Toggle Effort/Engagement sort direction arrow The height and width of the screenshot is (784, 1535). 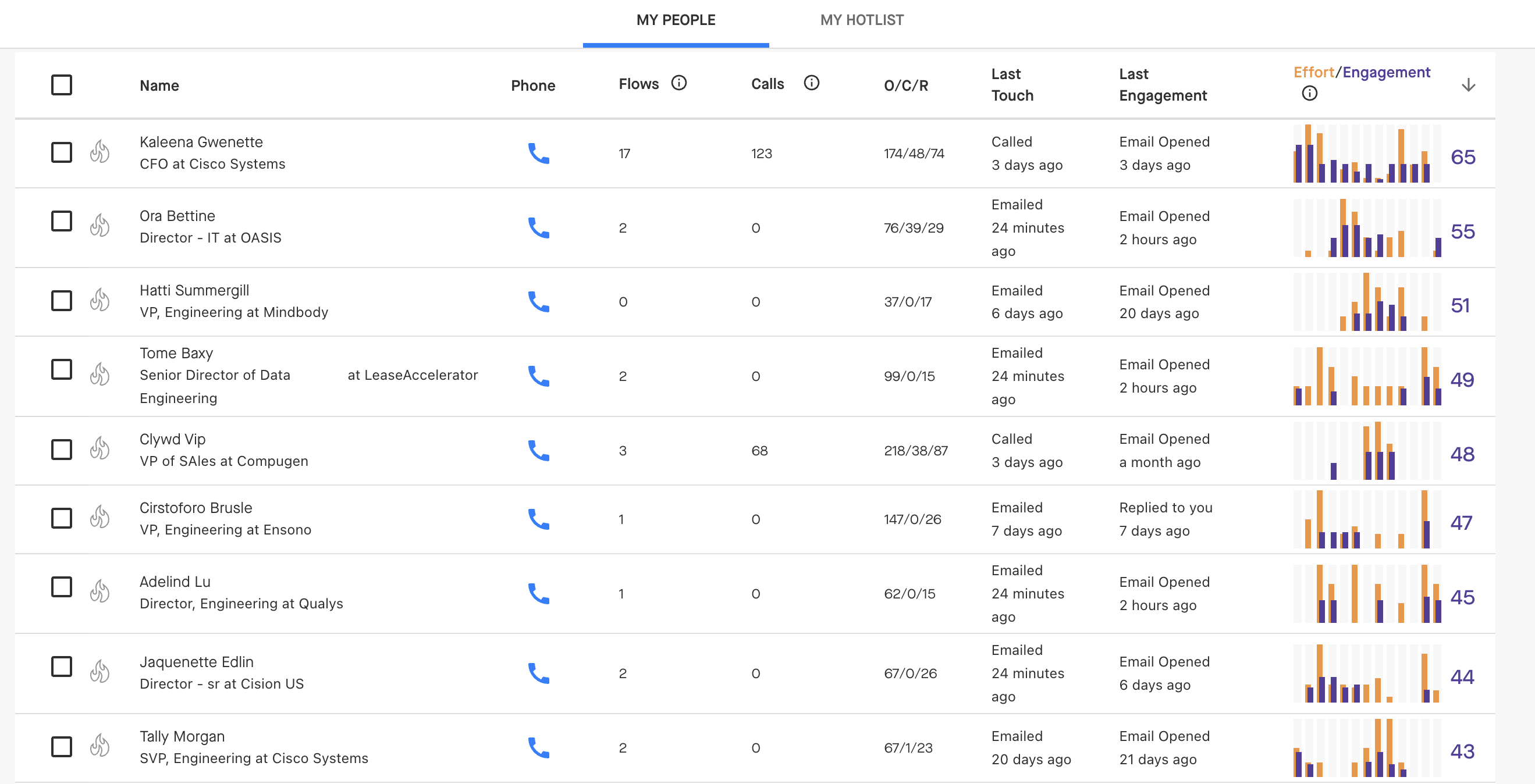pos(1468,84)
